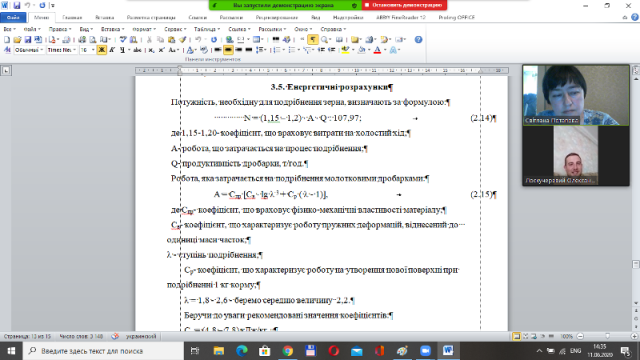Expand the Все dropdown menu
640x360 pixels.
pyautogui.click(x=9, y=29)
